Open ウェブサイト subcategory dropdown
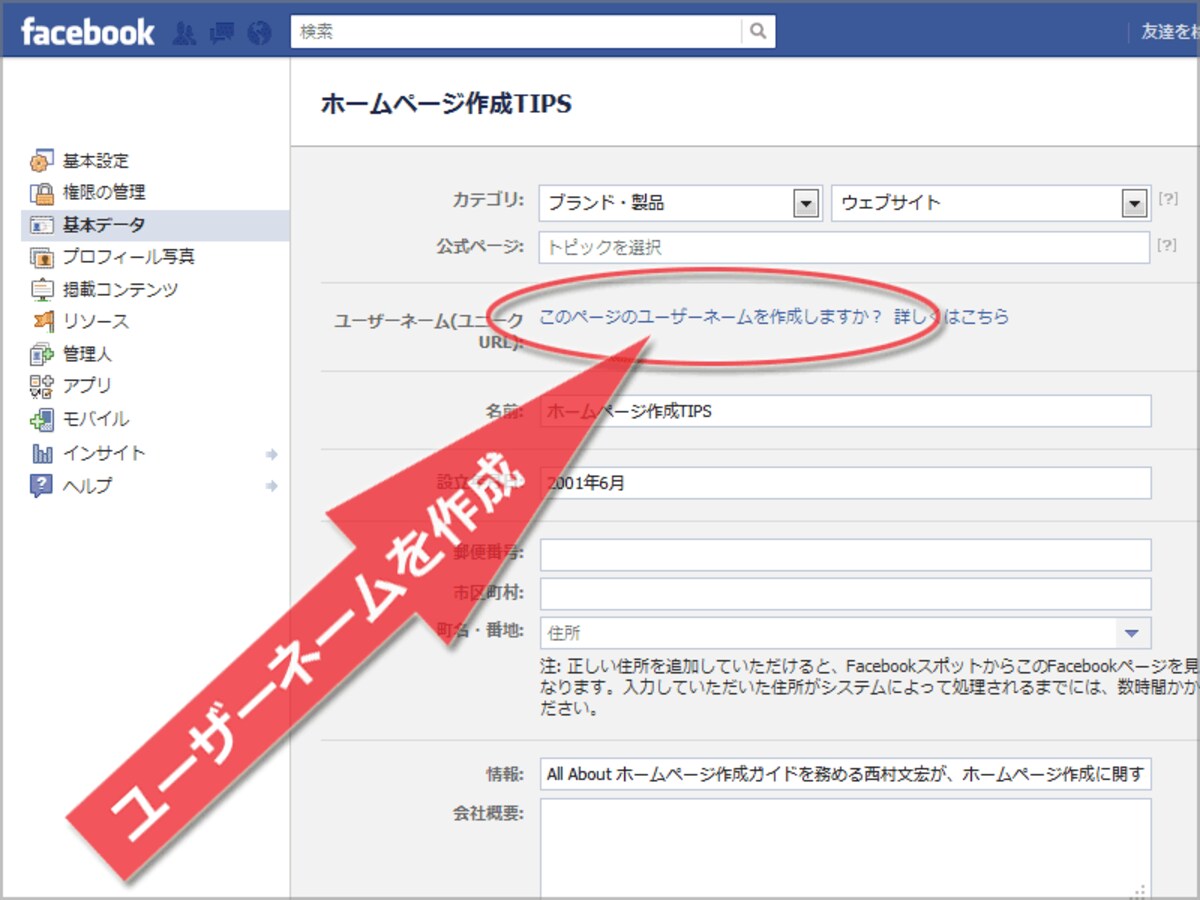 (990, 203)
